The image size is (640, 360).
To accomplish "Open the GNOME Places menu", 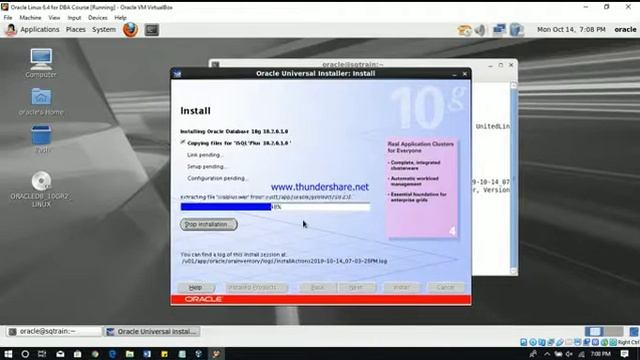I will point(76,29).
